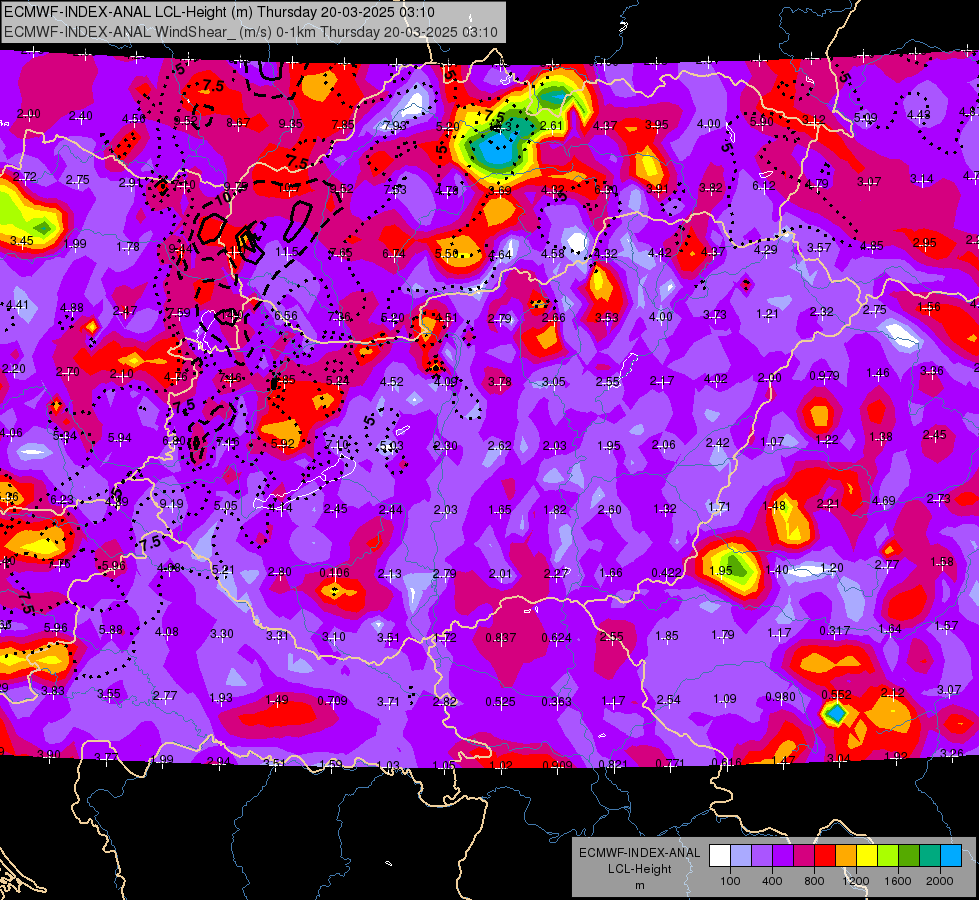Click the grid value "5.88"
This screenshot has height=900, width=979.
click(111, 630)
